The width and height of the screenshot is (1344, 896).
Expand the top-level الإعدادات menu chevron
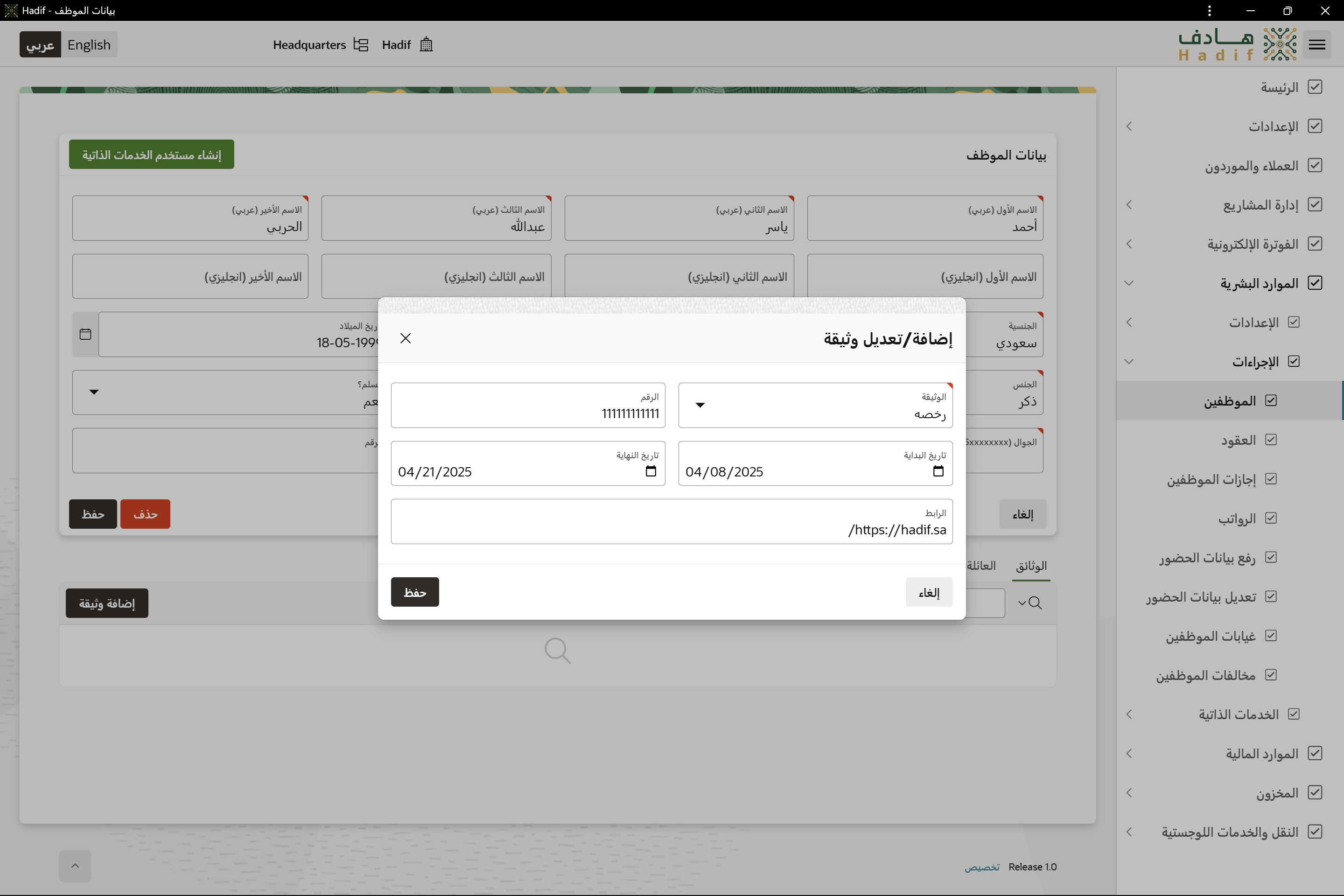point(1128,126)
